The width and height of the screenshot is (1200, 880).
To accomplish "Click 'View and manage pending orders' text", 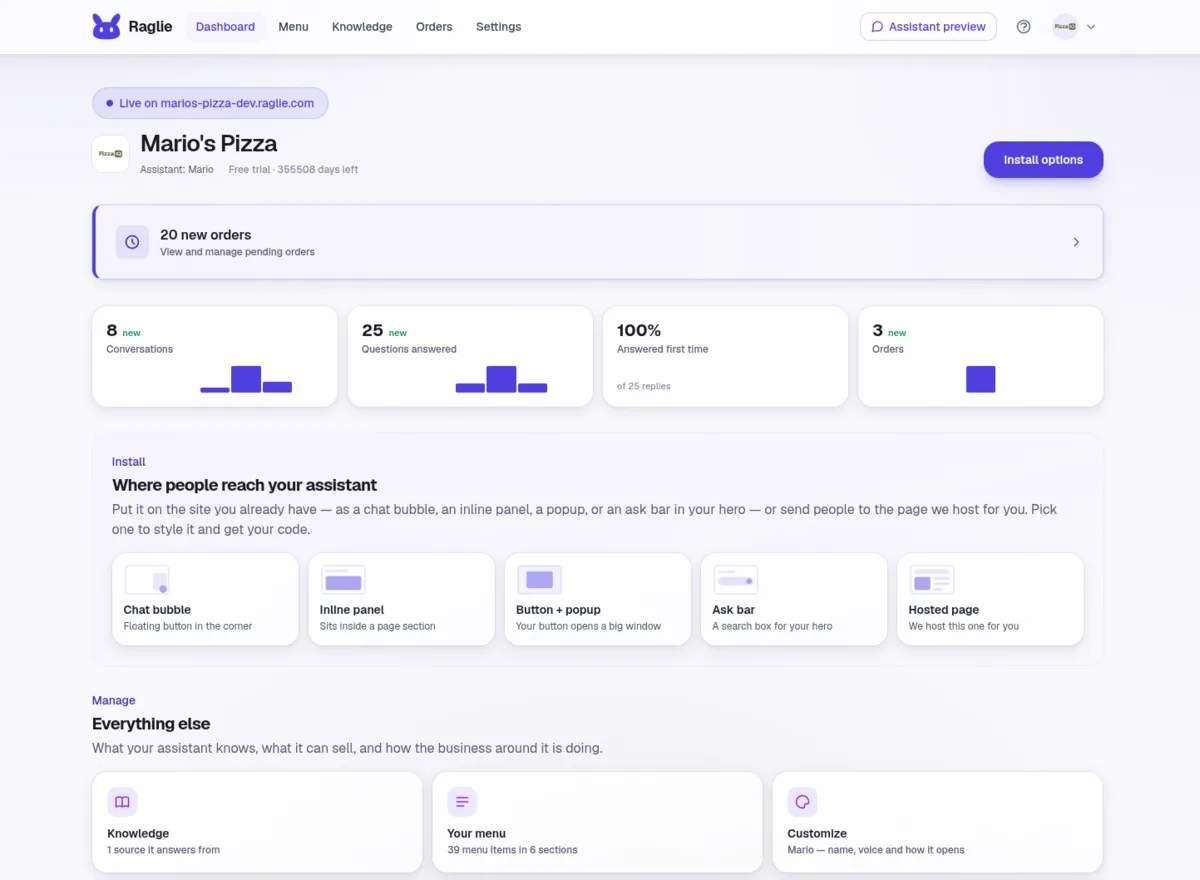I will (237, 252).
